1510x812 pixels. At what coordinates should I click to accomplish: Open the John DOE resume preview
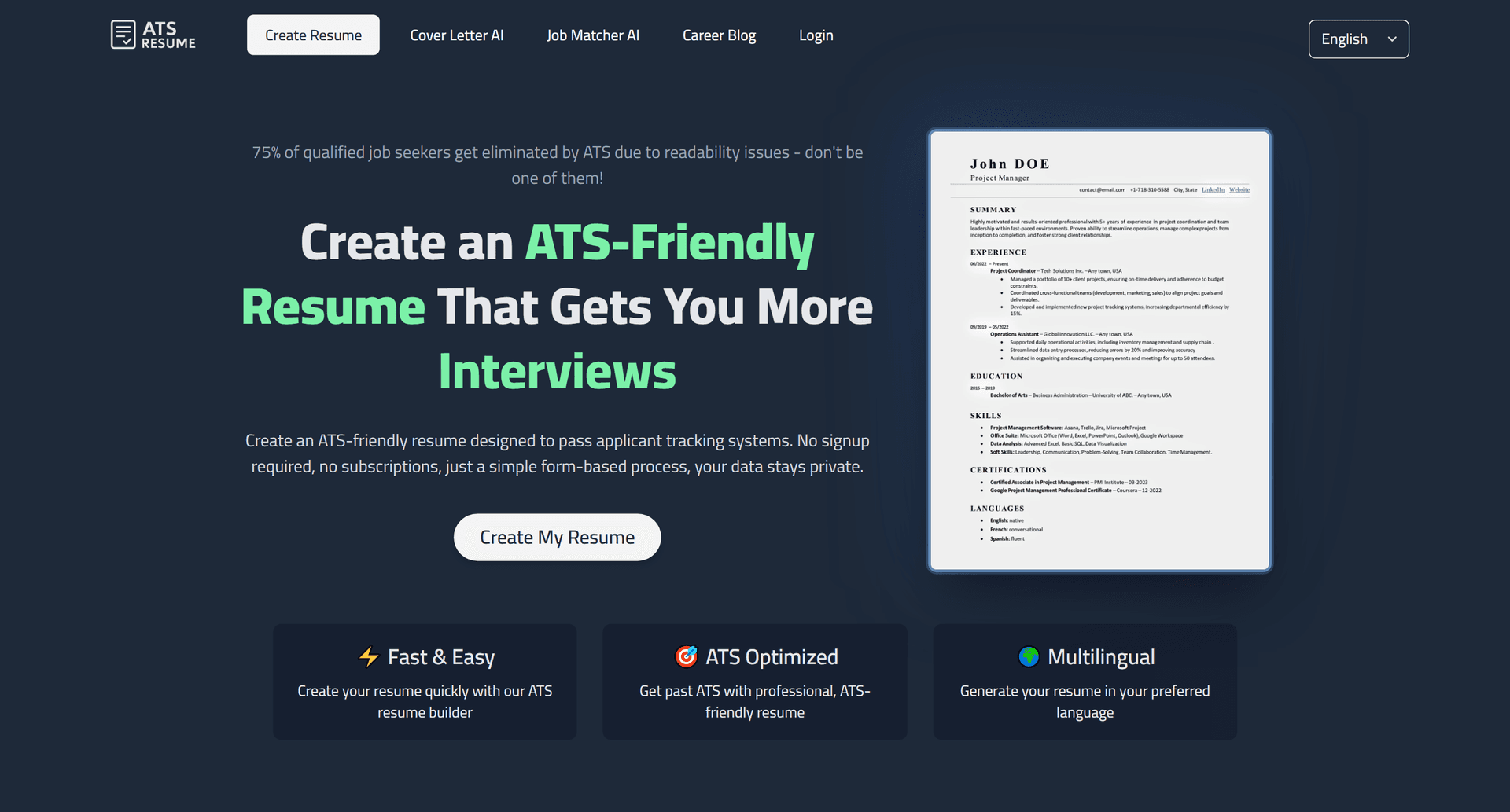coord(1099,349)
